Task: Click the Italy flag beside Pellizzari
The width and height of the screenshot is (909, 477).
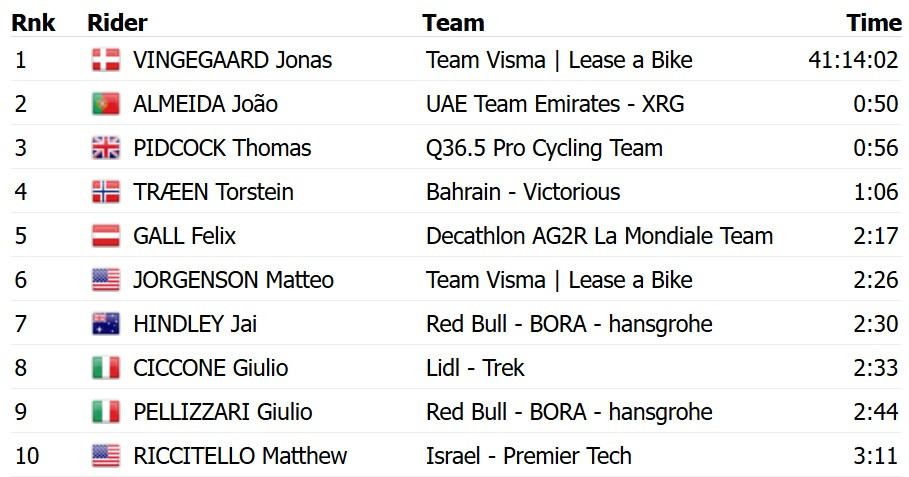Action: 106,412
